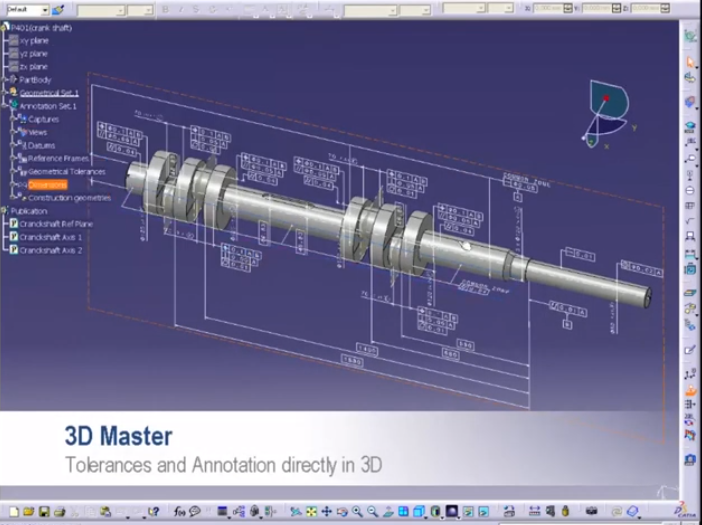Select Crankshaft Axis 1 publication
The width and height of the screenshot is (702, 525).
click(51, 237)
